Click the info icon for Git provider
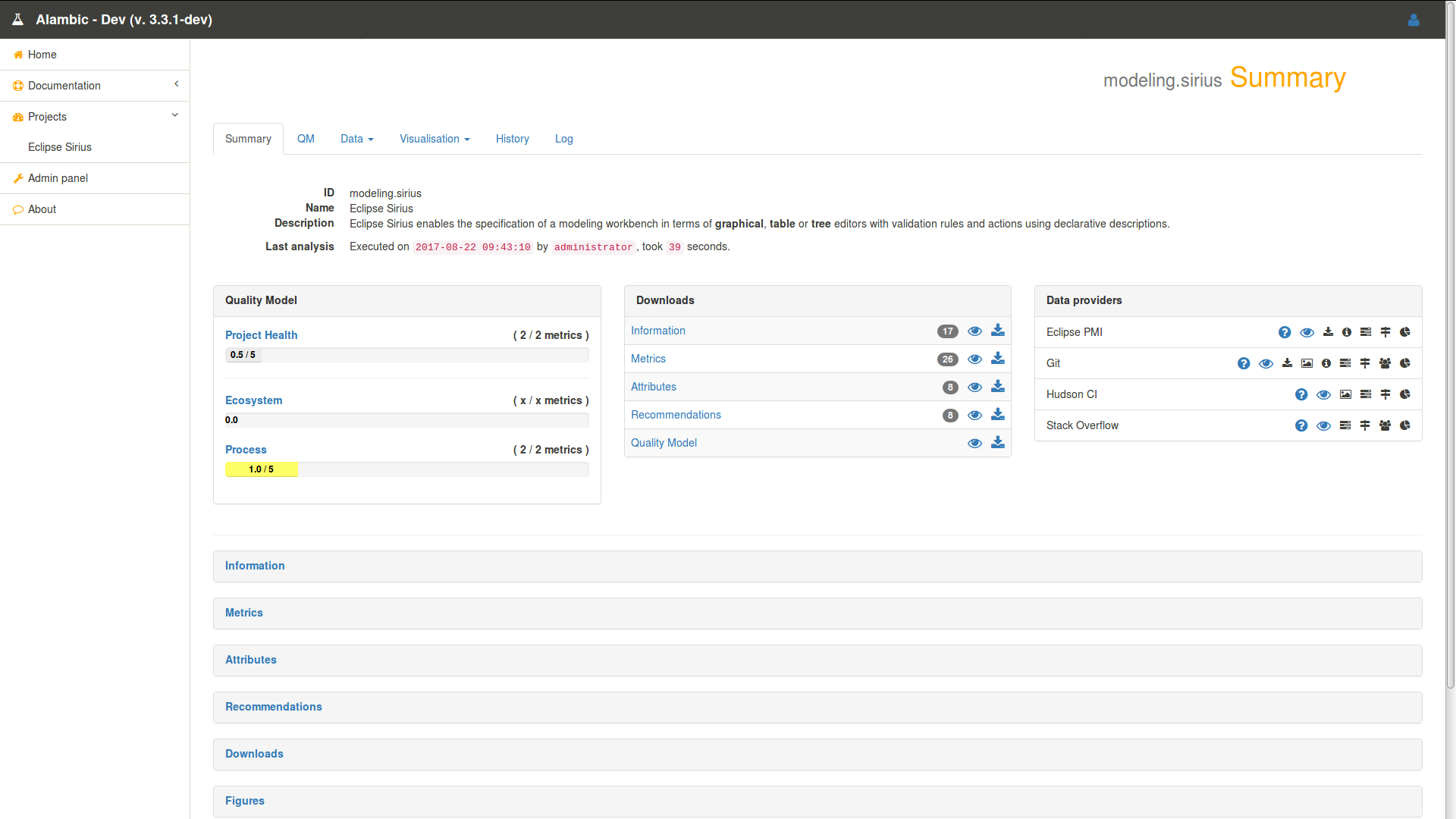Viewport: 1456px width, 819px height. coord(1326,363)
